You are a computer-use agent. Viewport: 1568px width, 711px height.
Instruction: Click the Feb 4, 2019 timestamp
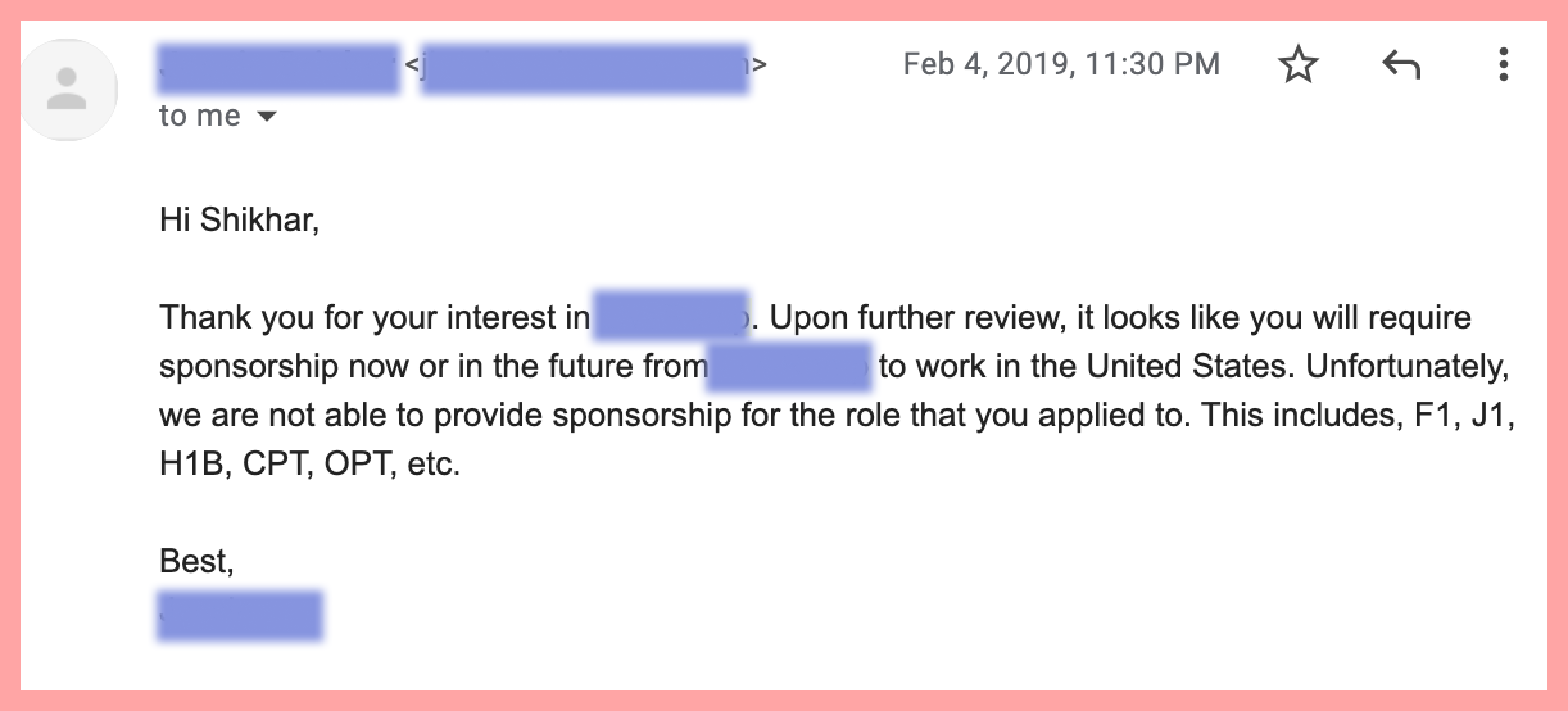[x=1061, y=64]
